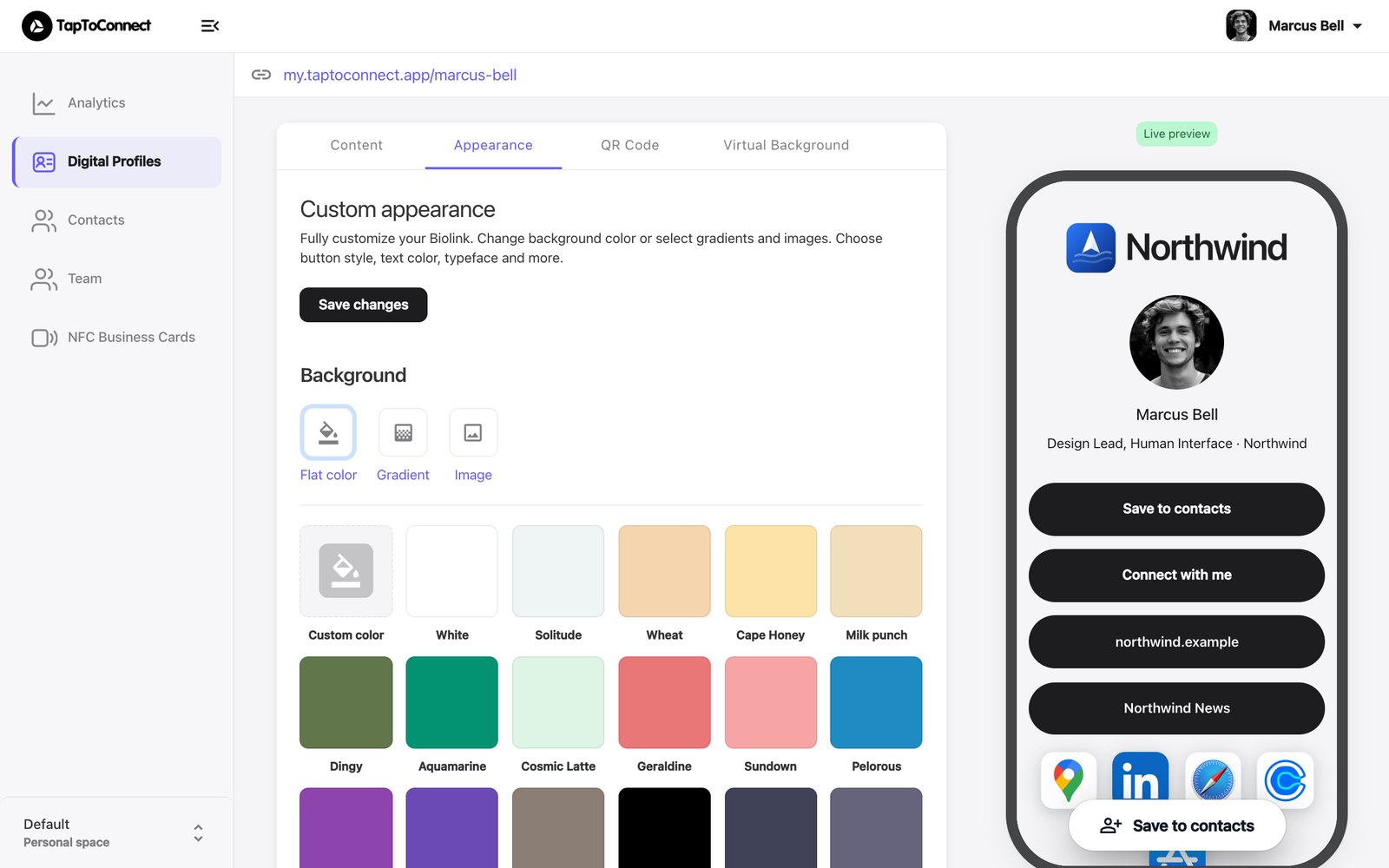This screenshot has height=868, width=1389.
Task: Pick the Geraldine color swatch
Action: pos(664,702)
